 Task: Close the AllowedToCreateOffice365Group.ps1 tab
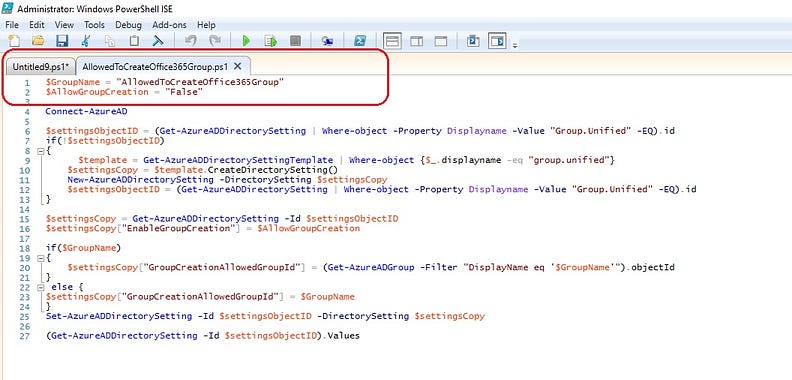pos(237,66)
